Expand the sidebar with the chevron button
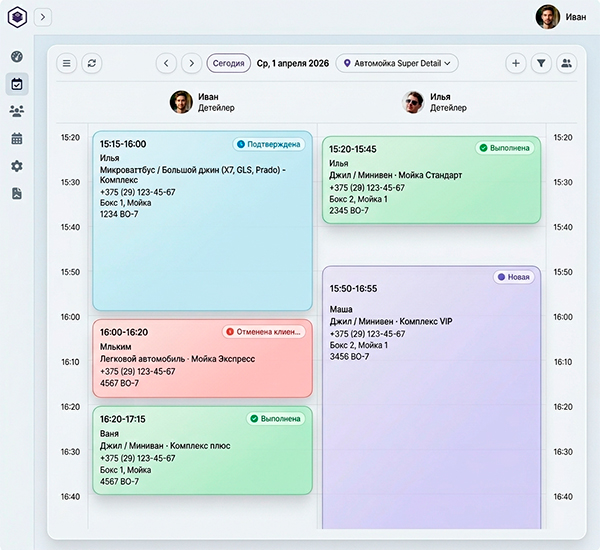The height and width of the screenshot is (550, 600). [42, 17]
